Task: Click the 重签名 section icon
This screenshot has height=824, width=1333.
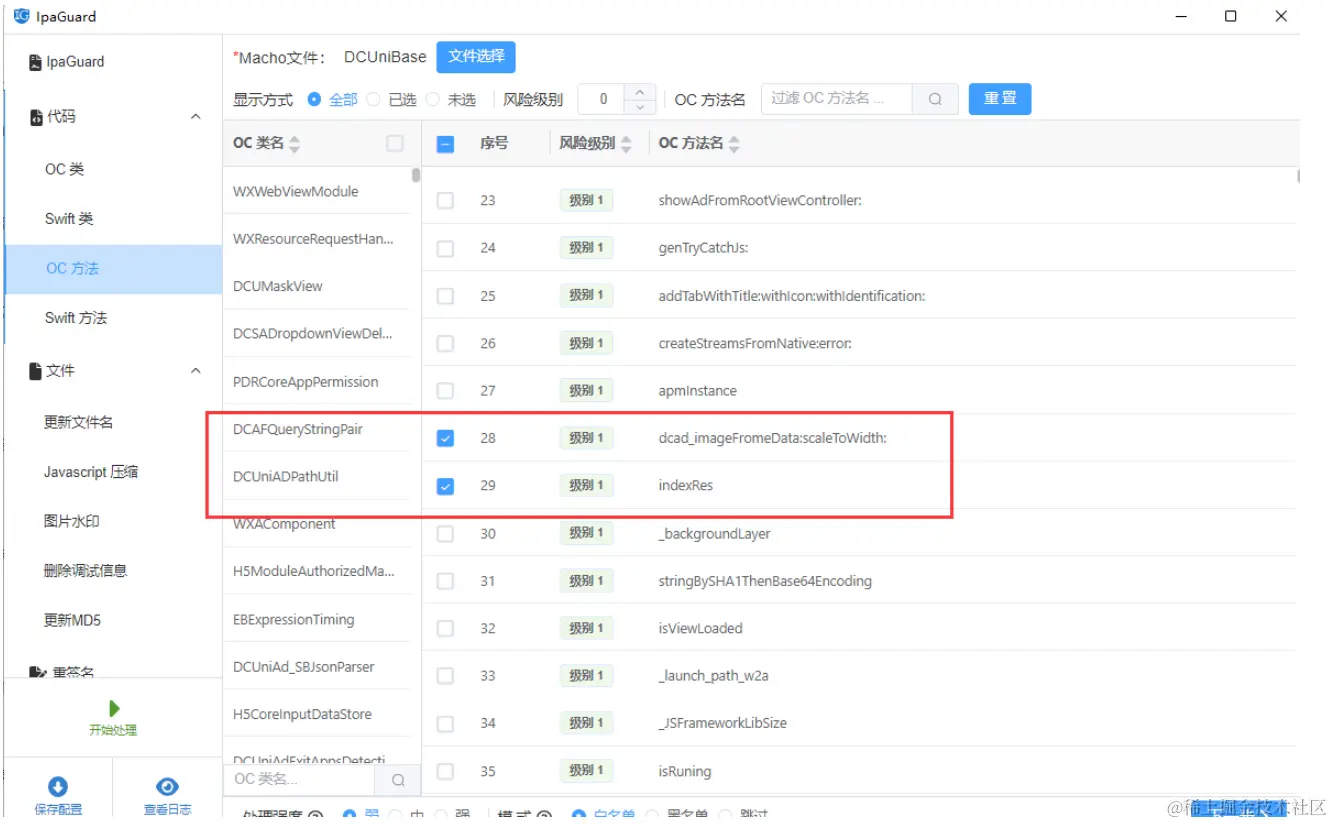Action: coord(36,675)
